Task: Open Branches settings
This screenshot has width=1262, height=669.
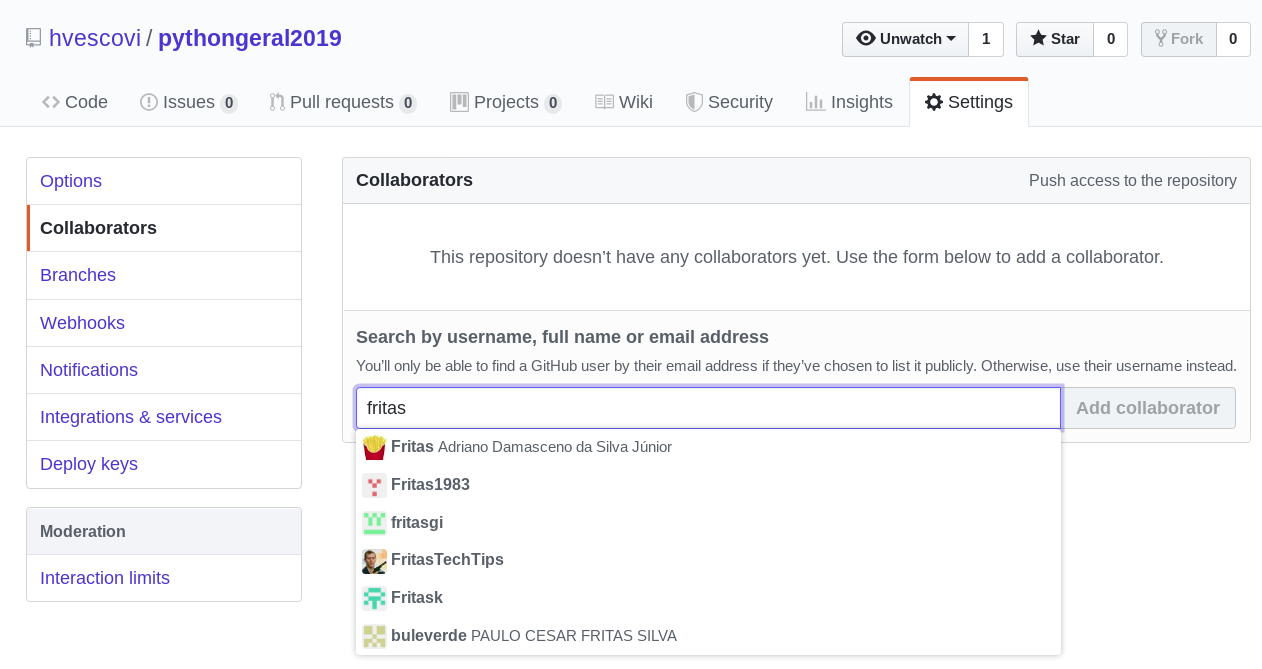Action: click(164, 275)
